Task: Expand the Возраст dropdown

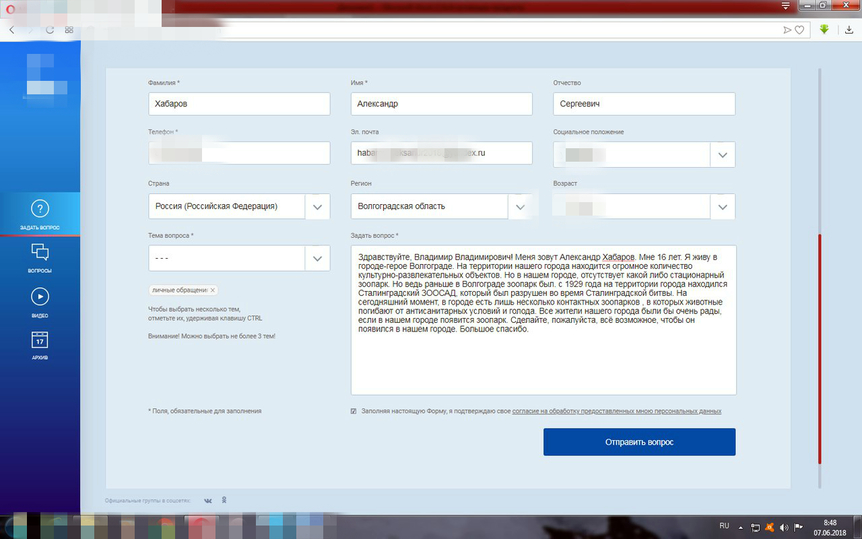Action: pyautogui.click(x=722, y=207)
